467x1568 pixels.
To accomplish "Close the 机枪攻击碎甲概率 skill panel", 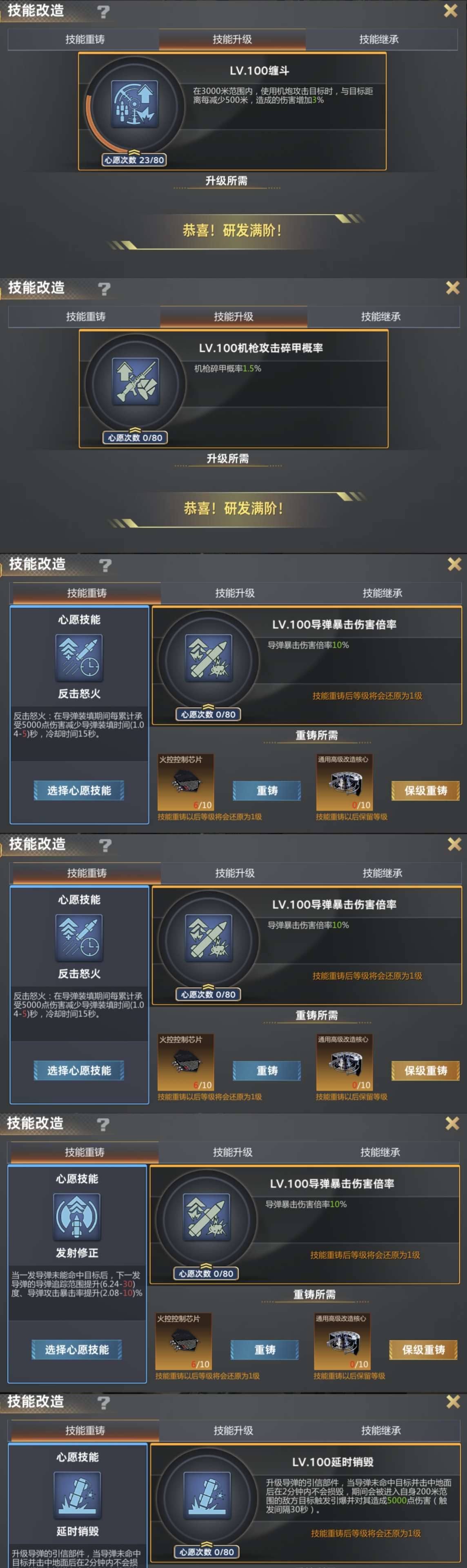I will 452,287.
